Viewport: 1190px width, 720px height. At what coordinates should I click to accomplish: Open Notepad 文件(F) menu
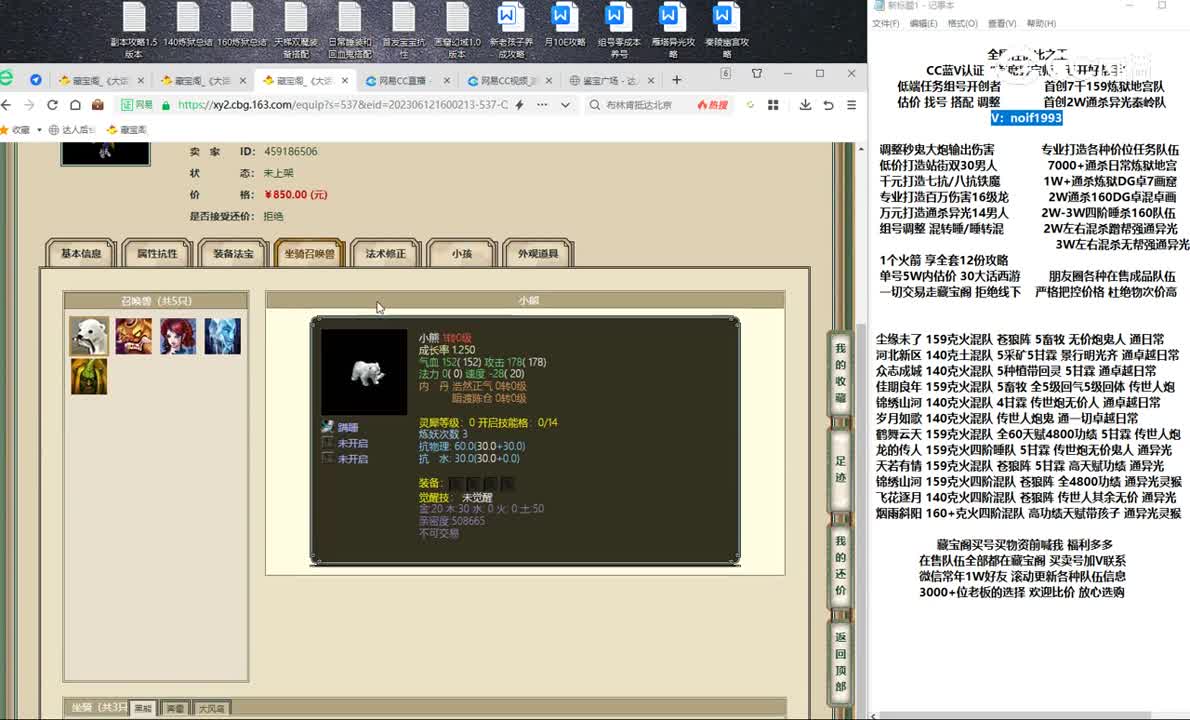(x=885, y=24)
